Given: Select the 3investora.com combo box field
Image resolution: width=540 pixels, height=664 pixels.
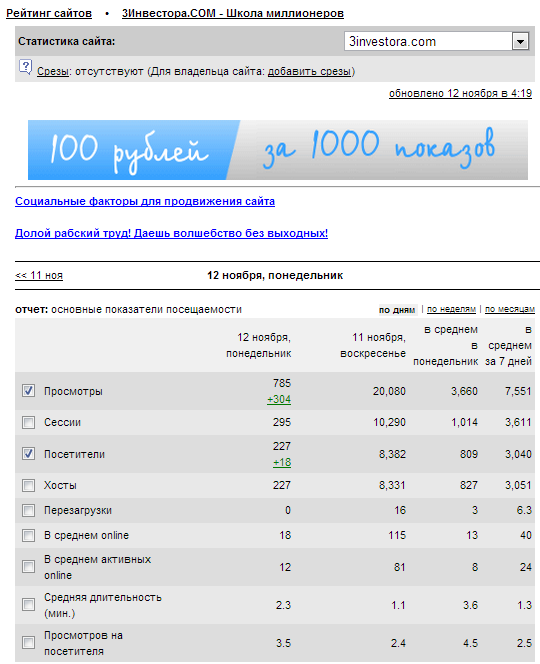Looking at the screenshot, I should (436, 42).
